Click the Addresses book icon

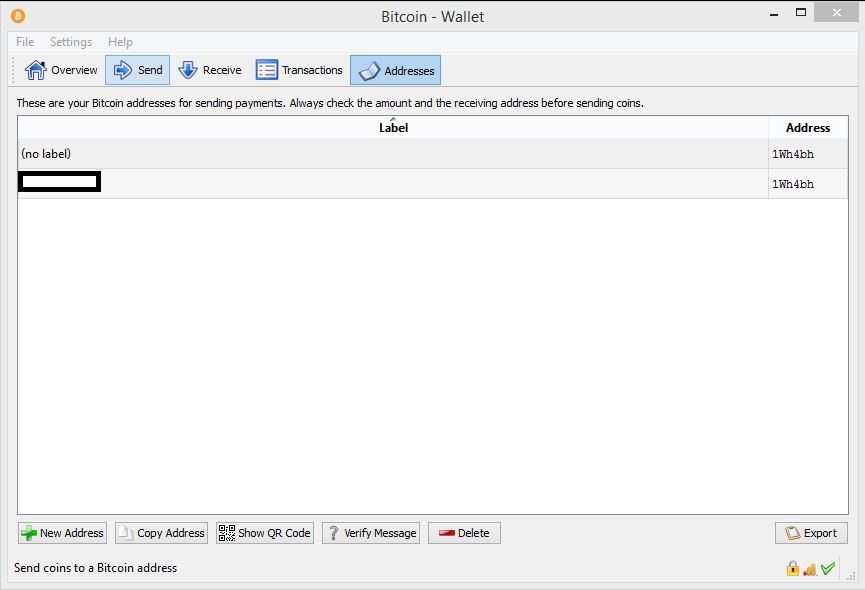click(x=369, y=71)
